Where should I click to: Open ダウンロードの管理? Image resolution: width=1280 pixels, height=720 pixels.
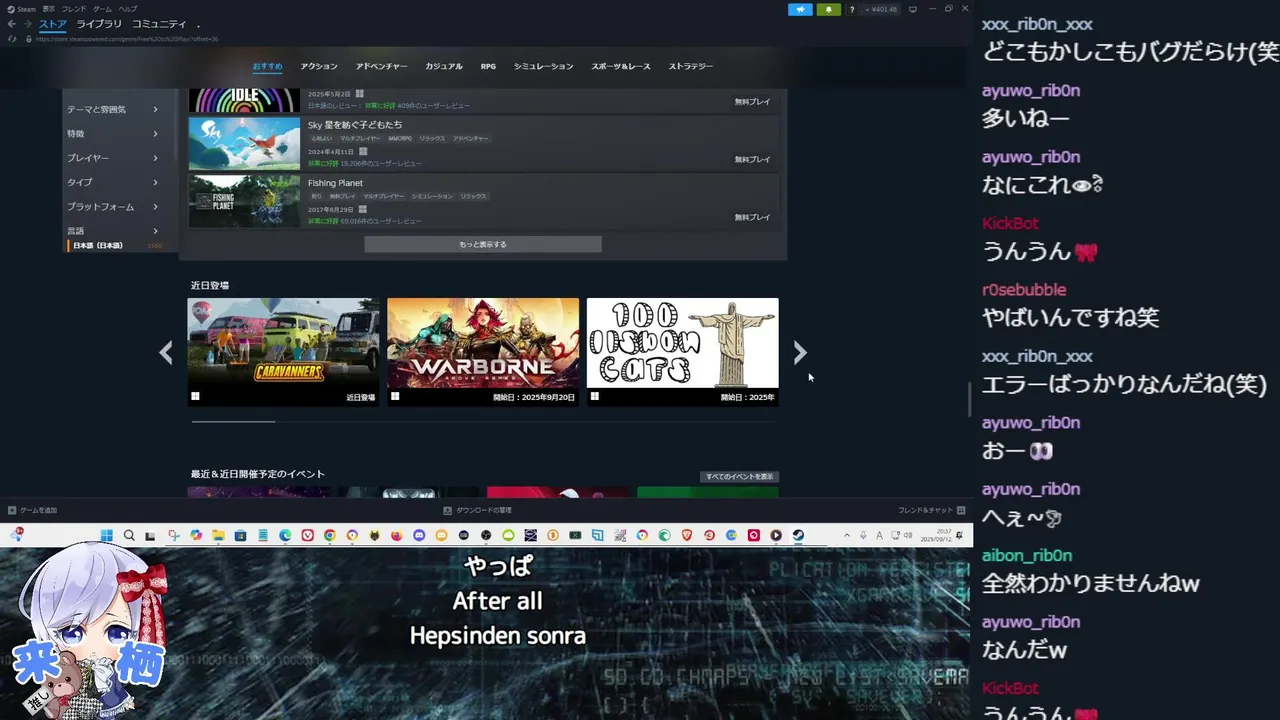click(x=478, y=510)
